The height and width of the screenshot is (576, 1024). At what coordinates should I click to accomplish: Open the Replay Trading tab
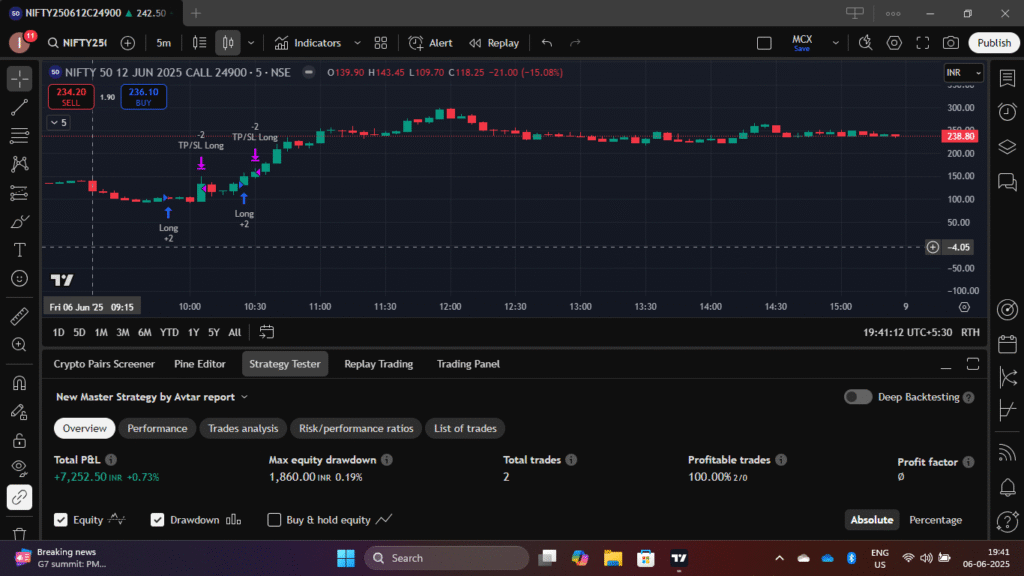click(379, 364)
